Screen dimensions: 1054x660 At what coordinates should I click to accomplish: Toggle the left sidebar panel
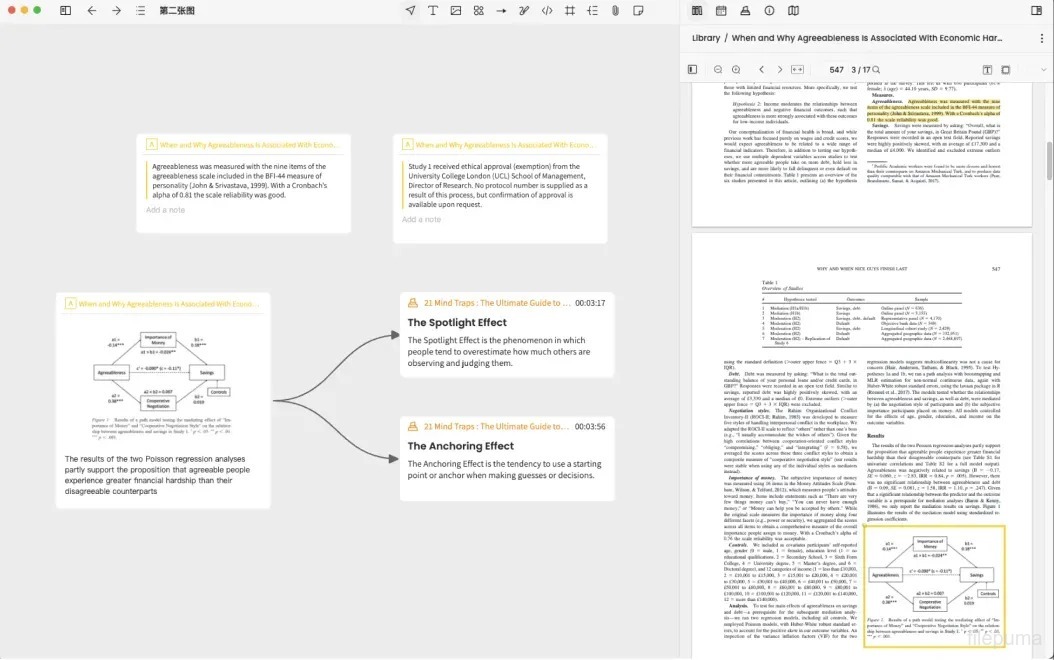[65, 10]
